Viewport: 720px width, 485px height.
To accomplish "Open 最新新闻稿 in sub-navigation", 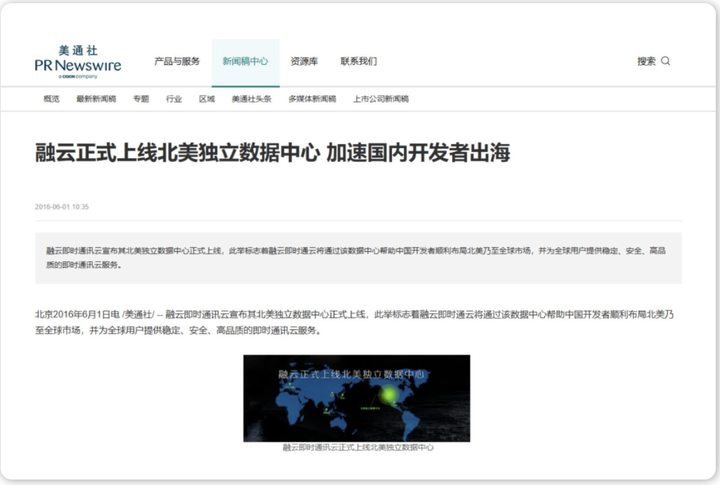I will 96,99.
